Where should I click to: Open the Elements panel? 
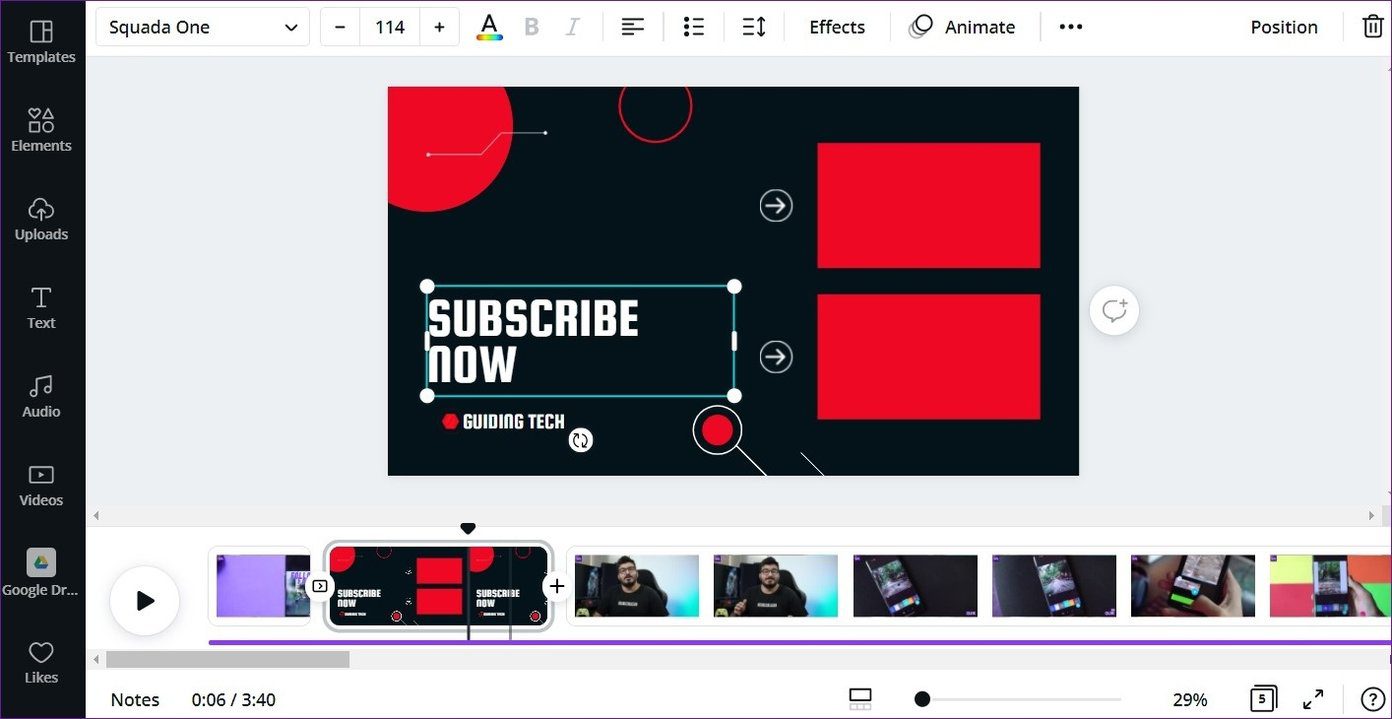point(41,131)
